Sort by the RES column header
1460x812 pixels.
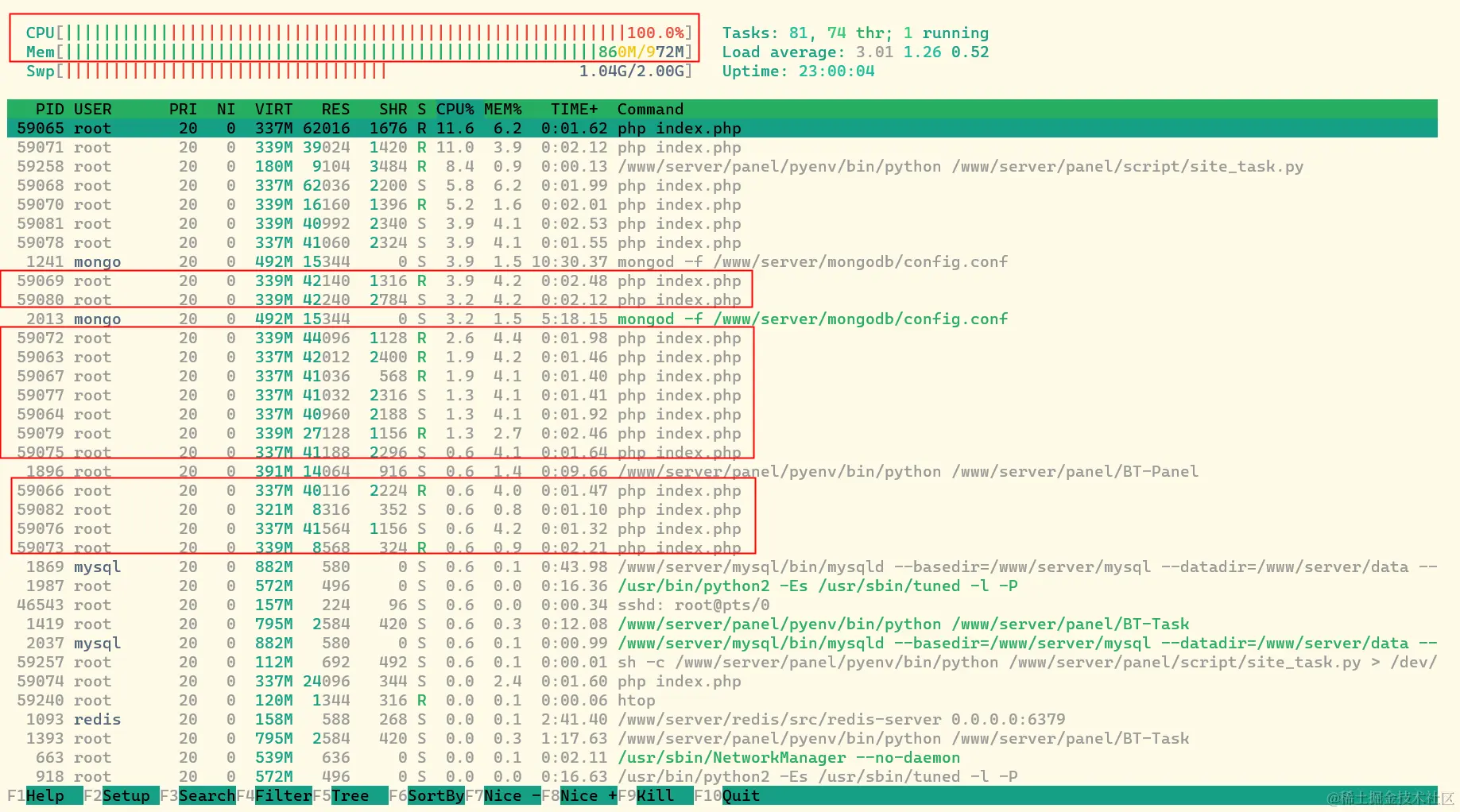point(335,109)
